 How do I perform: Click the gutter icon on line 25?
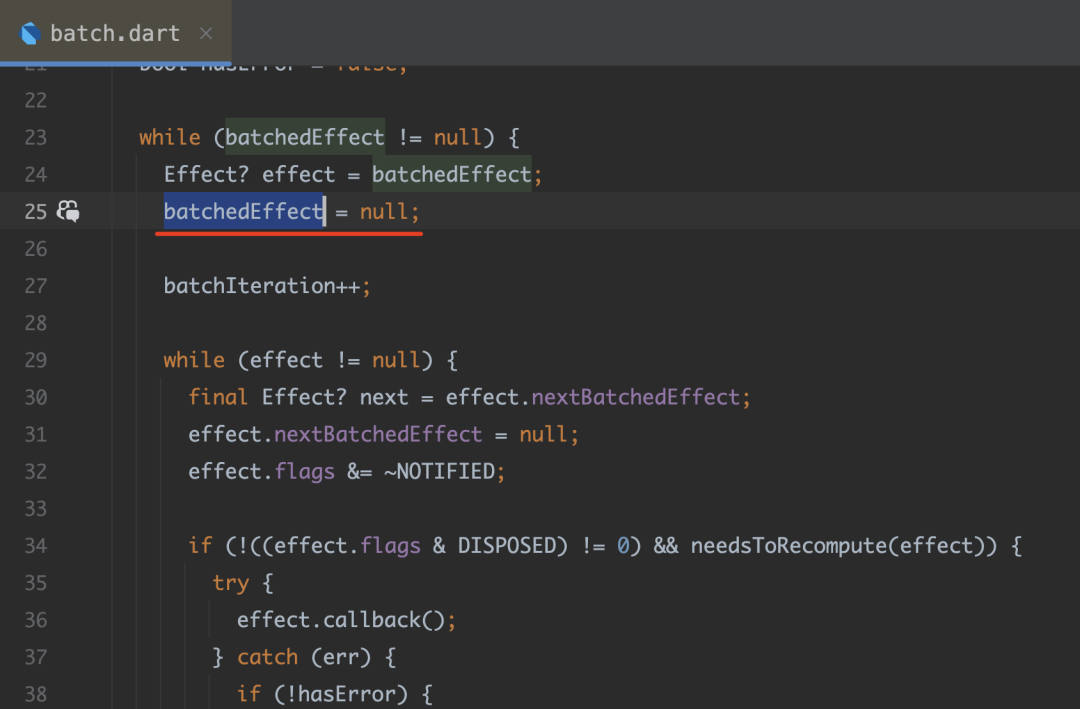(x=68, y=211)
